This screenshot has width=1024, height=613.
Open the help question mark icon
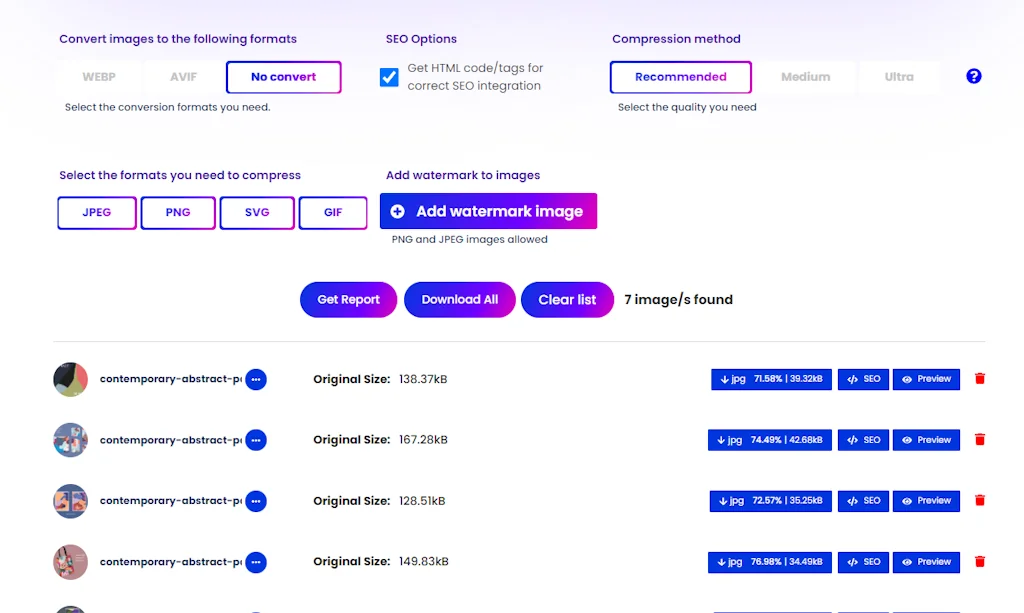pyautogui.click(x=973, y=76)
